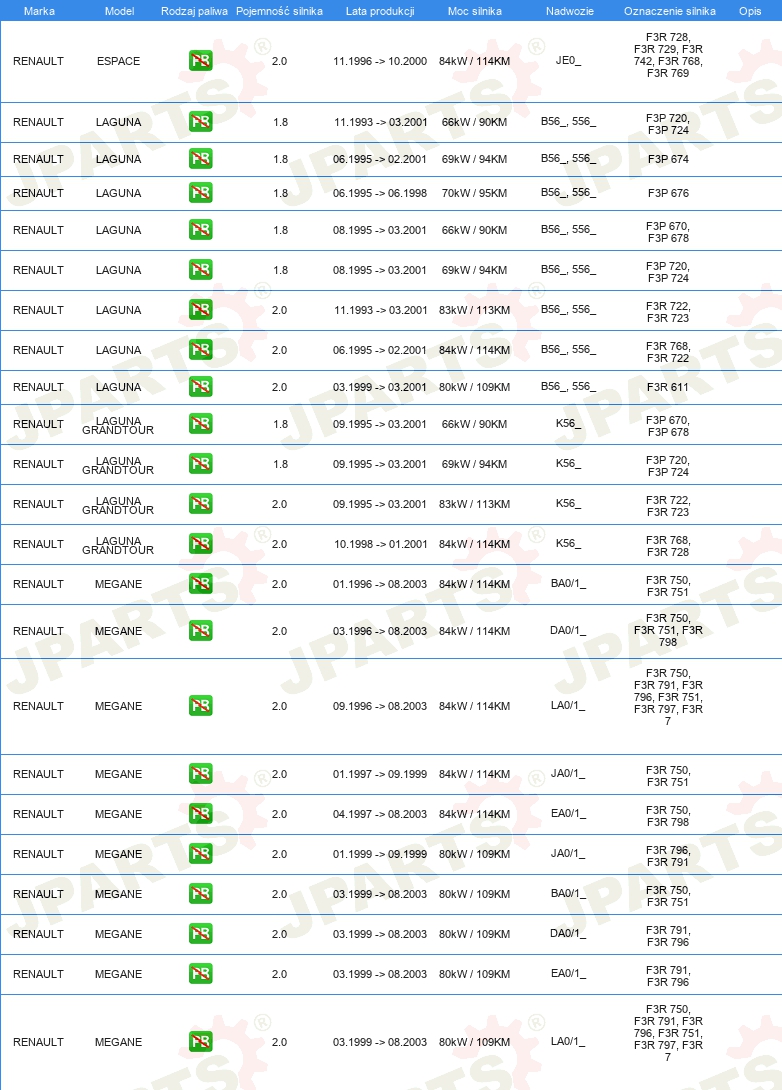Click the F3P 676 engine code

click(x=668, y=193)
